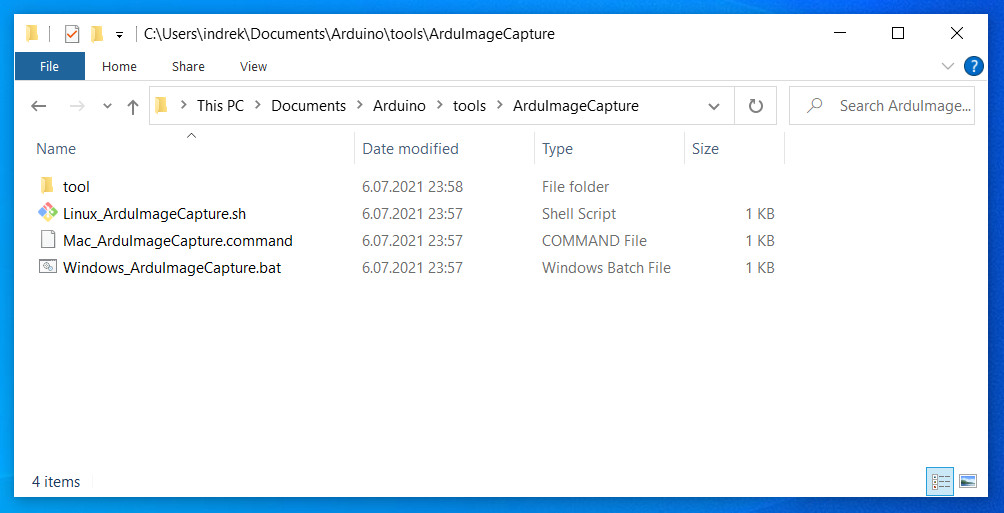Open the Recent locations dropdown

tap(107, 106)
